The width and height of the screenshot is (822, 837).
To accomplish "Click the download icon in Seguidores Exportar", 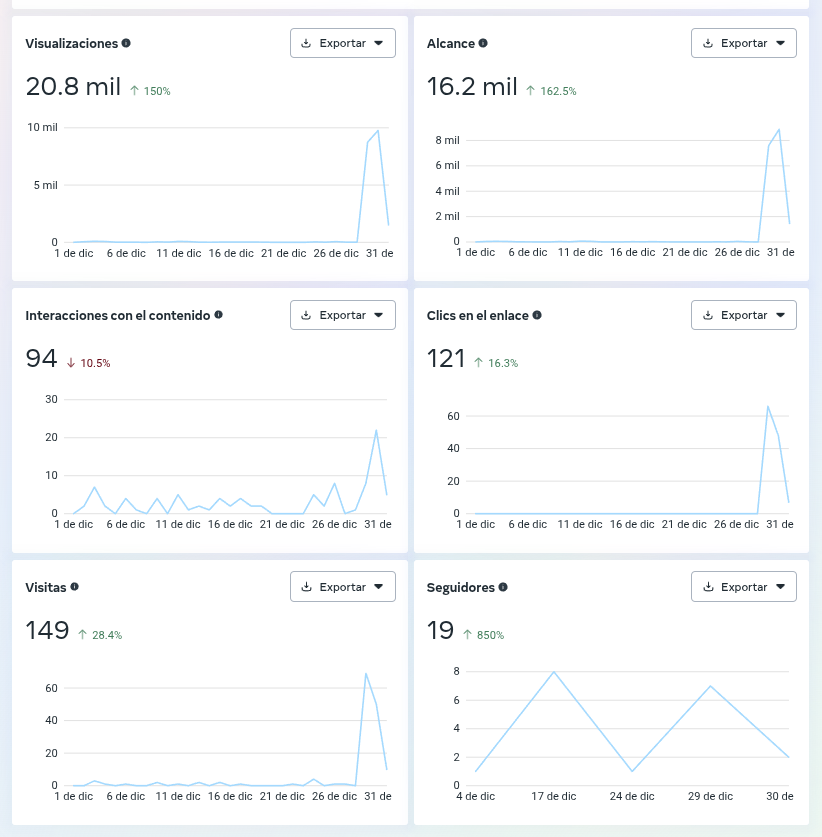I will (708, 587).
